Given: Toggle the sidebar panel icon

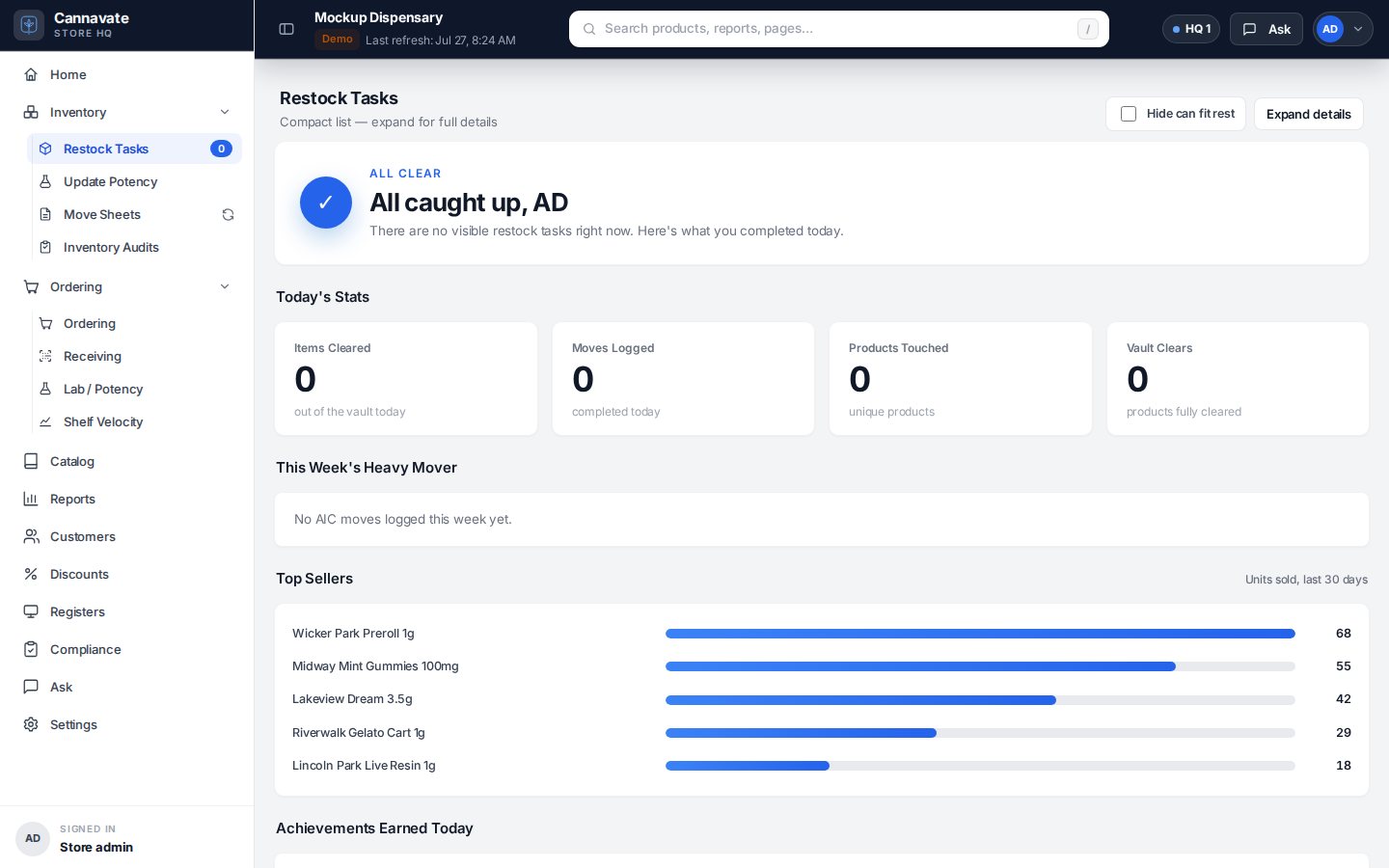Looking at the screenshot, I should coord(286,29).
